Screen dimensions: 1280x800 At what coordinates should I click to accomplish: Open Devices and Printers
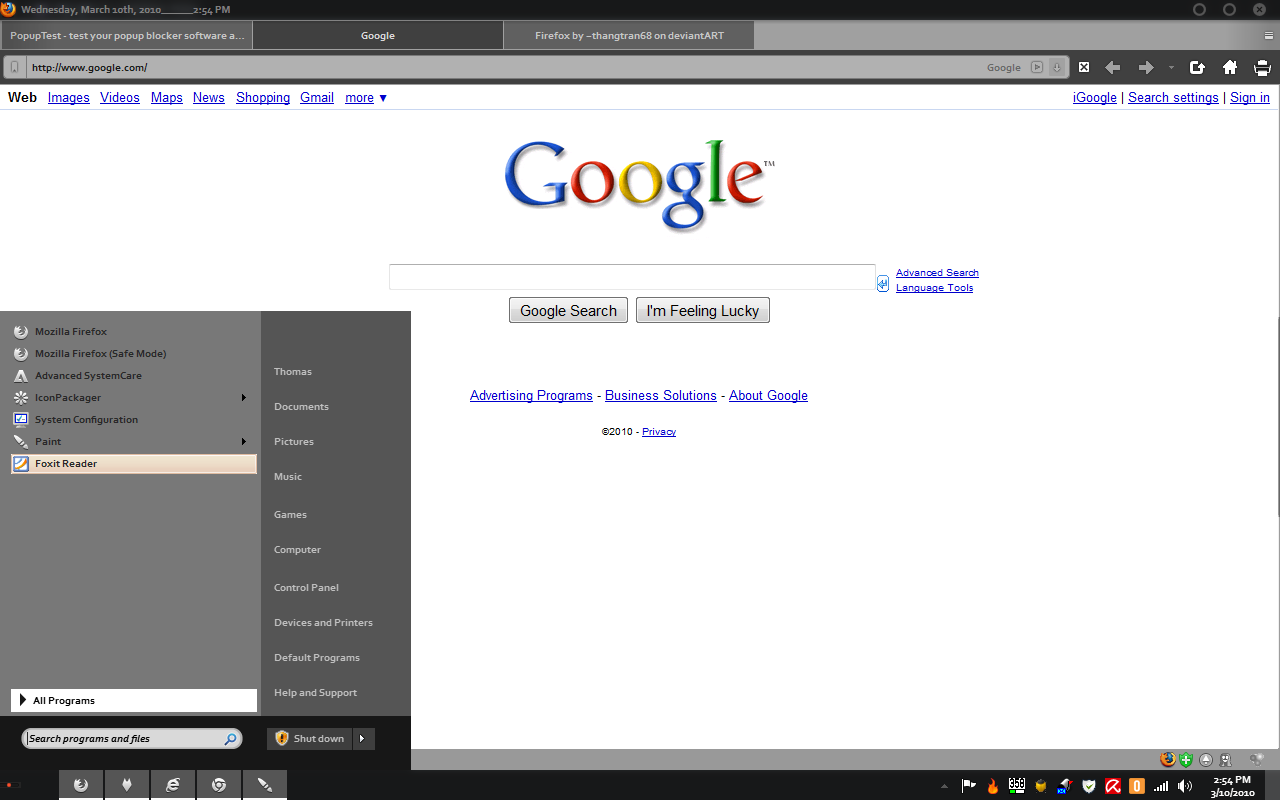click(x=323, y=622)
